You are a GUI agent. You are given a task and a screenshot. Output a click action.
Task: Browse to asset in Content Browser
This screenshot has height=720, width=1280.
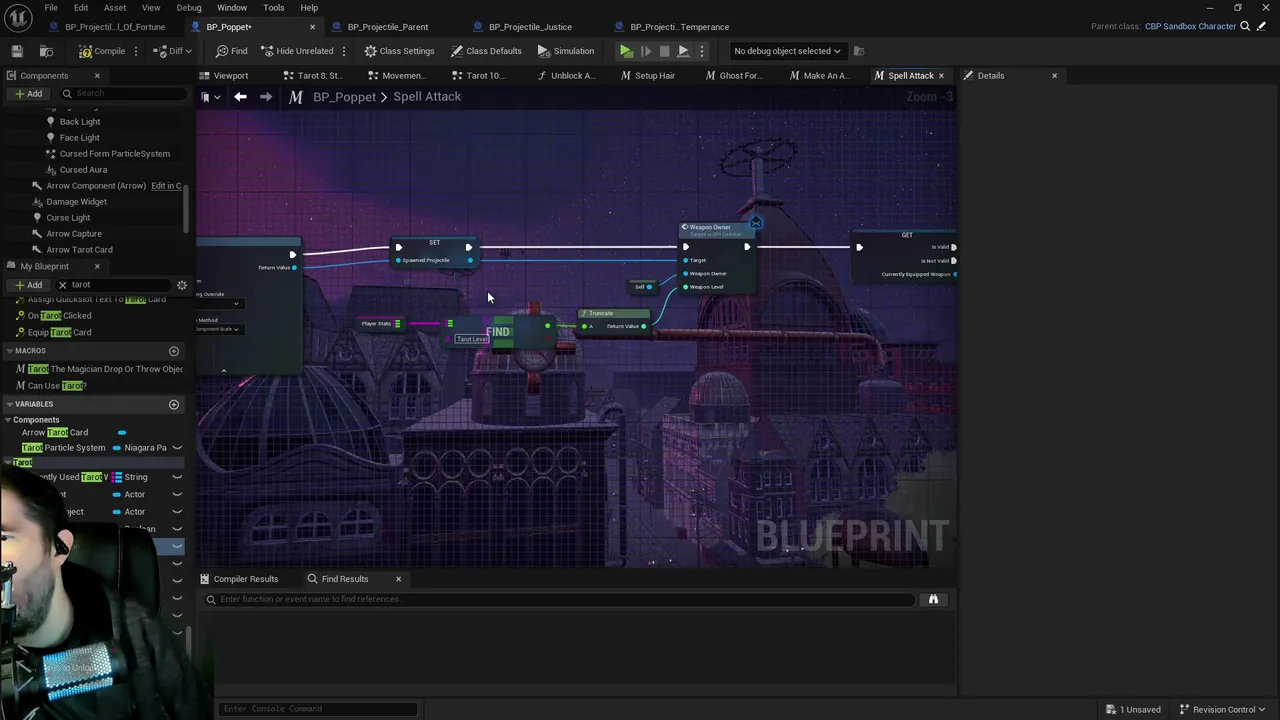coord(46,51)
